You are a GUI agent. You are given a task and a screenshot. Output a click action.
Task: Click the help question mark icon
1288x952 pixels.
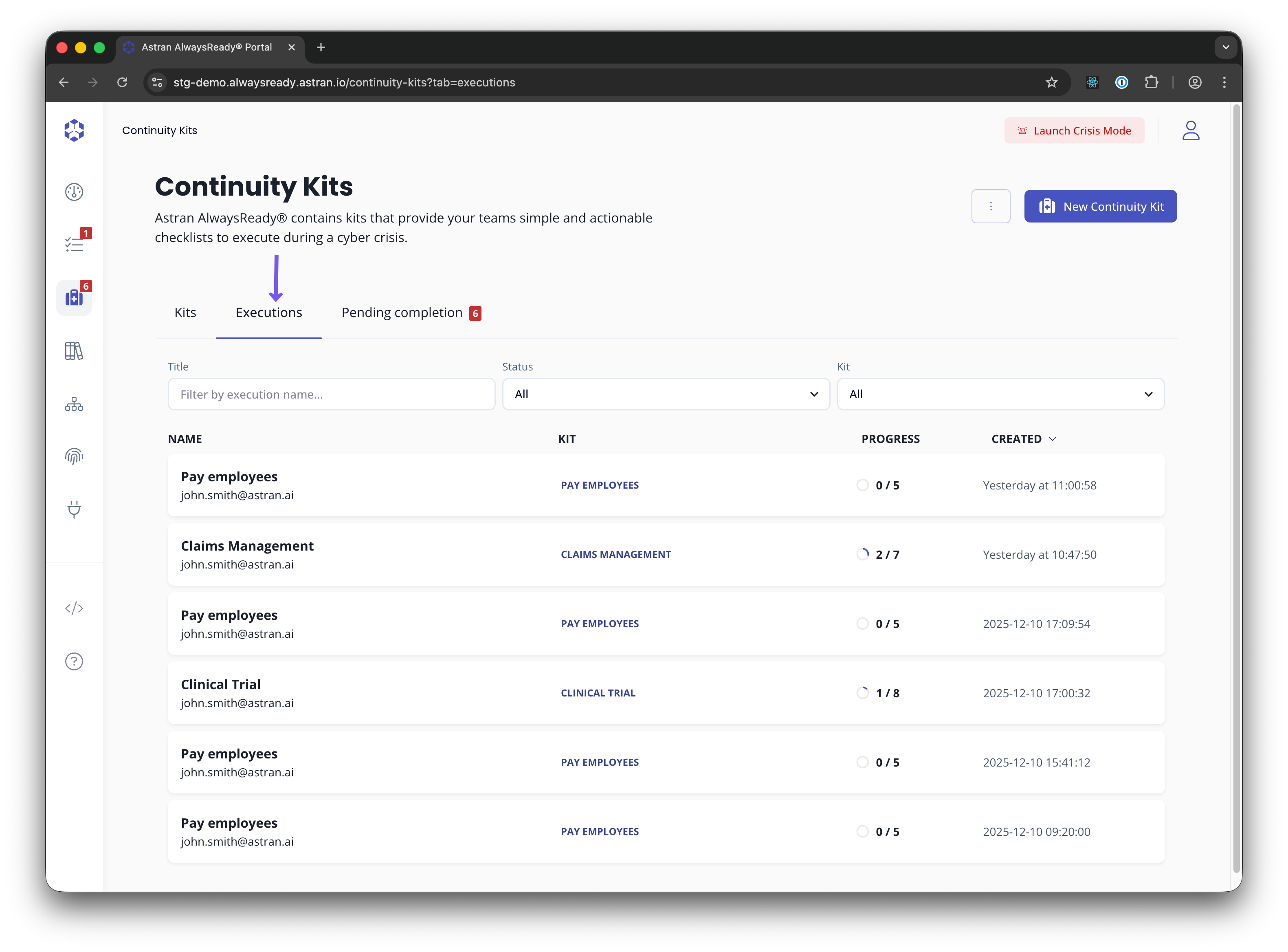point(74,661)
